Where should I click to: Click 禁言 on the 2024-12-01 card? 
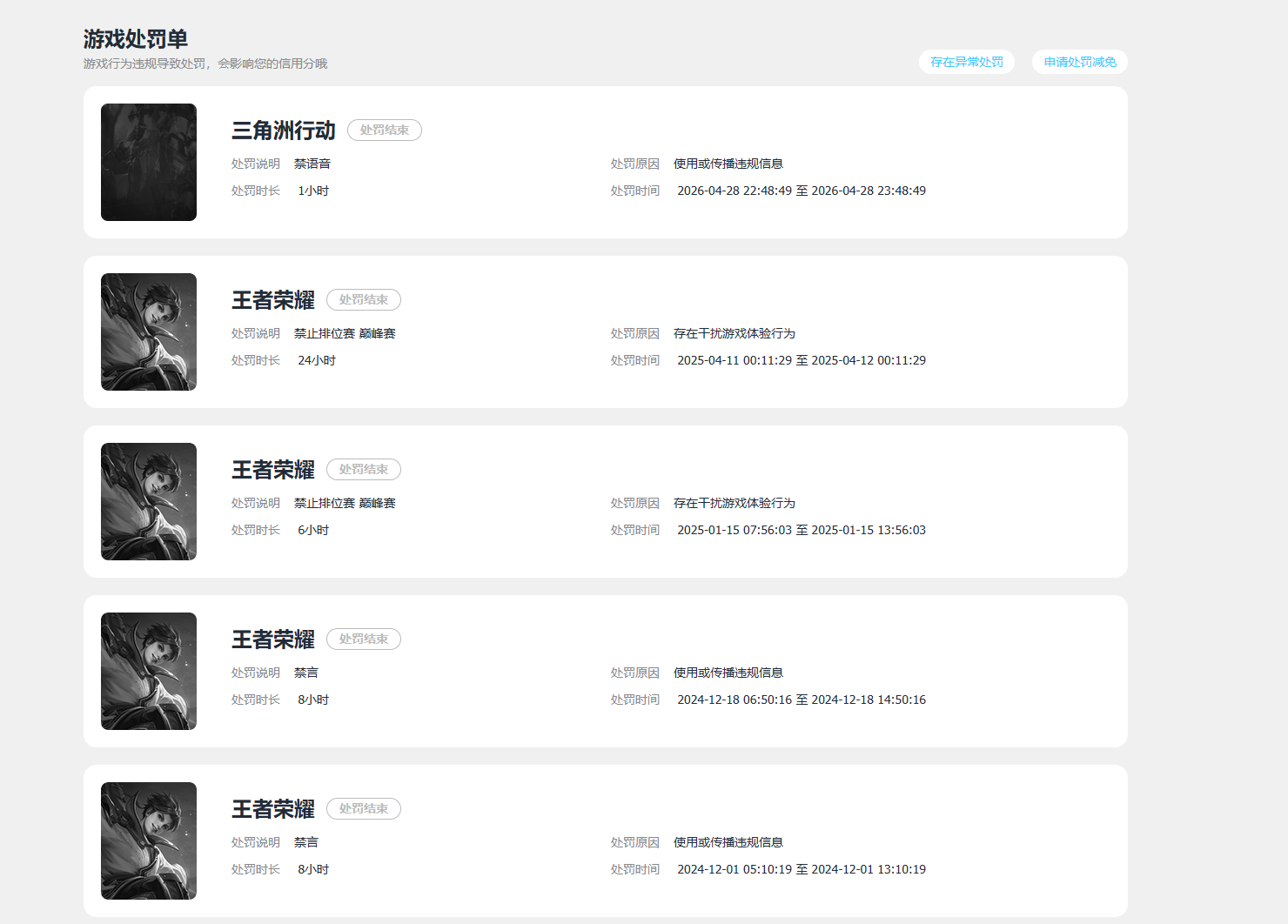306,842
